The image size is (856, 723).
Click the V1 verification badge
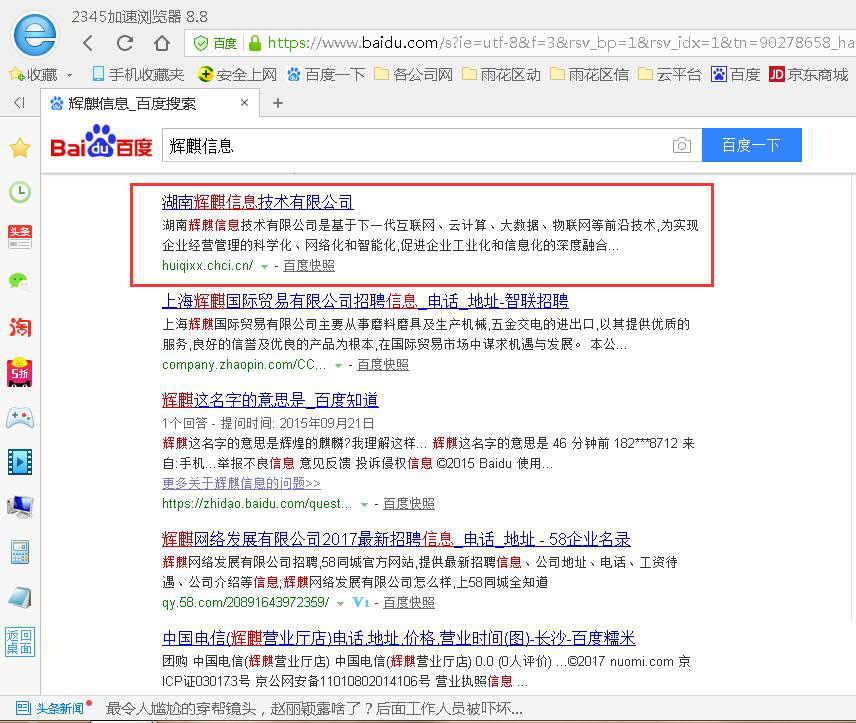coord(361,603)
